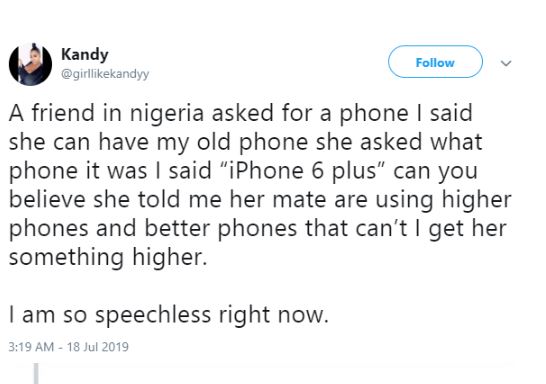Click the words 'she asked what'
The image size is (546, 384).
399,142
